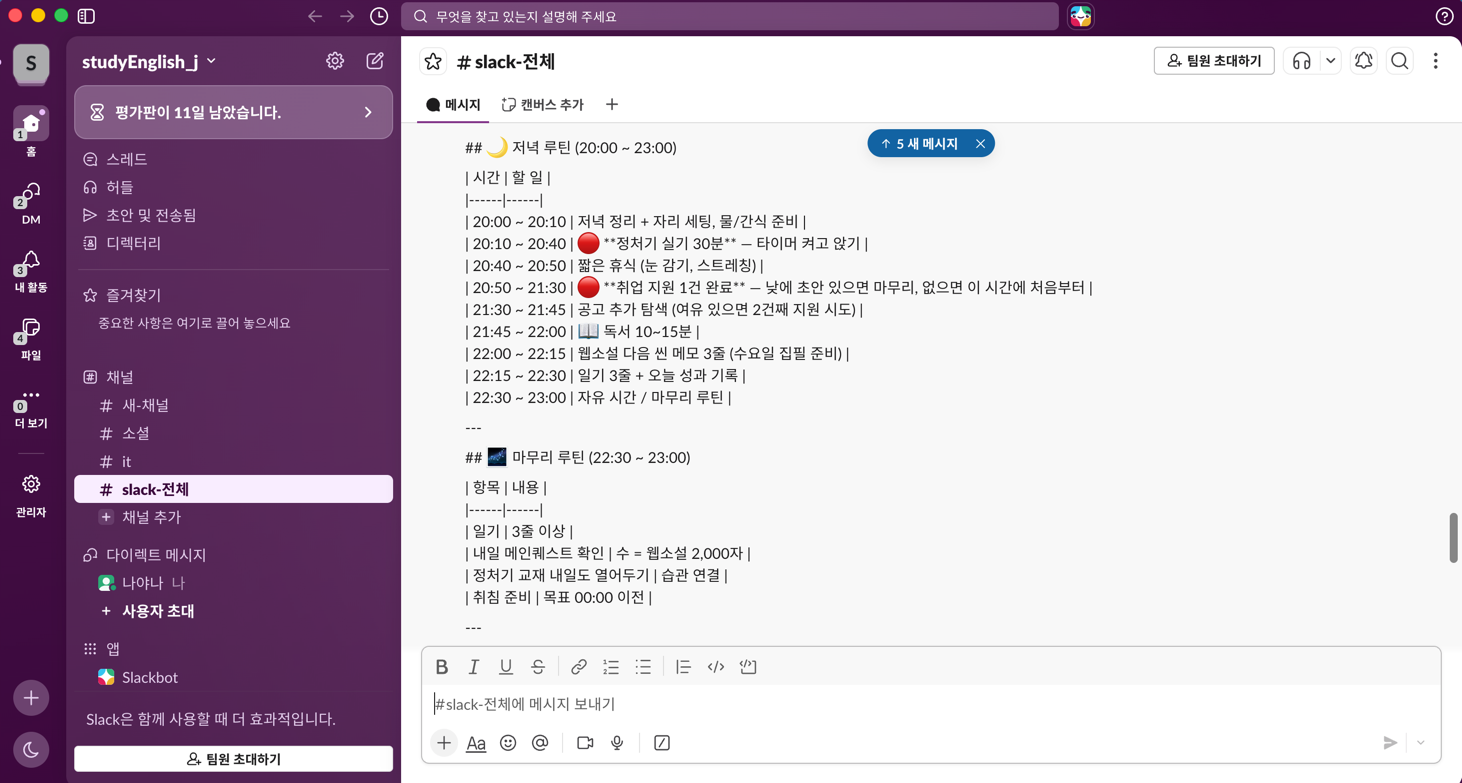Open sidebar preferences gear icon

335,61
